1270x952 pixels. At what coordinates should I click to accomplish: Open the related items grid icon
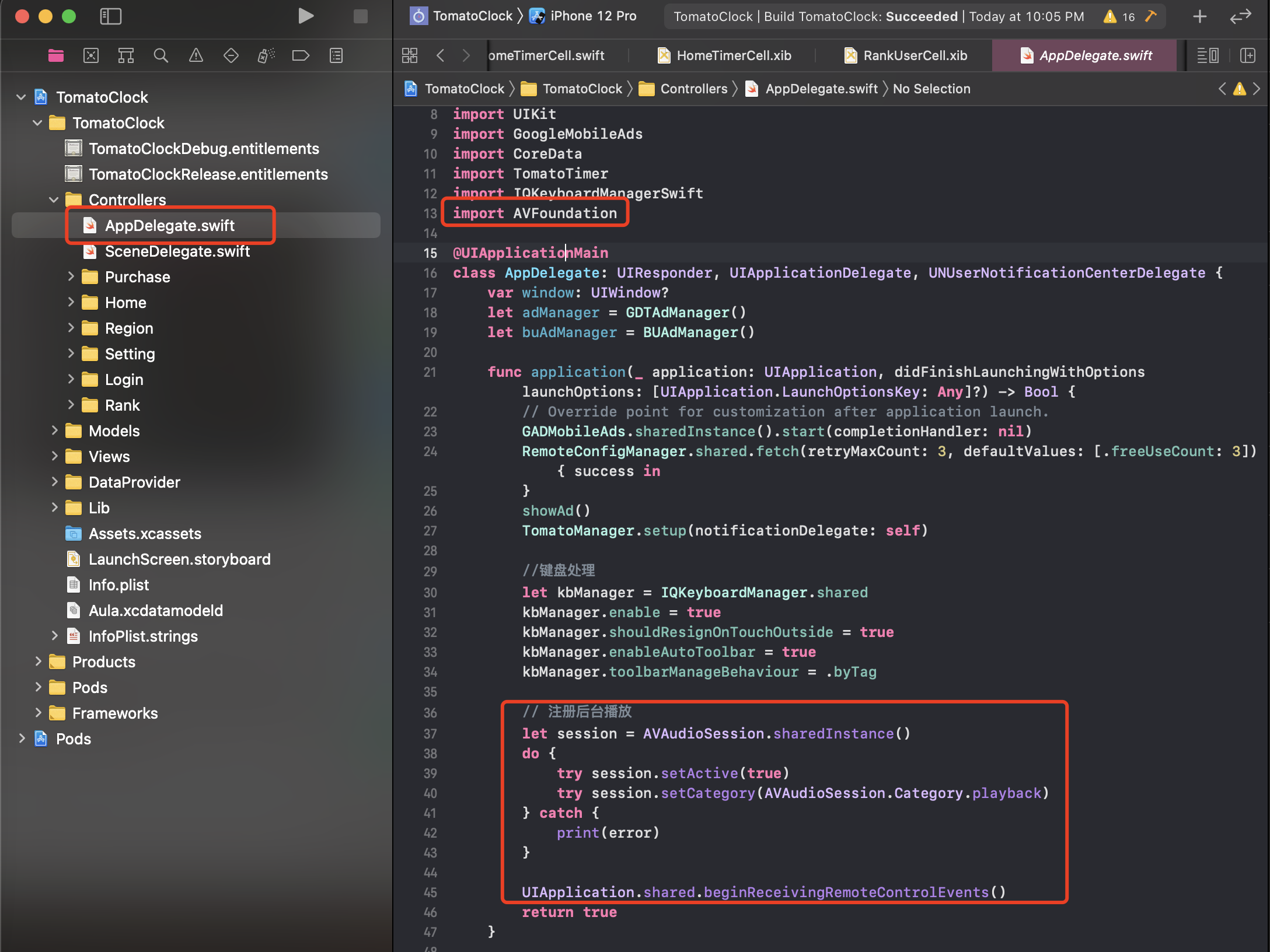pyautogui.click(x=410, y=56)
